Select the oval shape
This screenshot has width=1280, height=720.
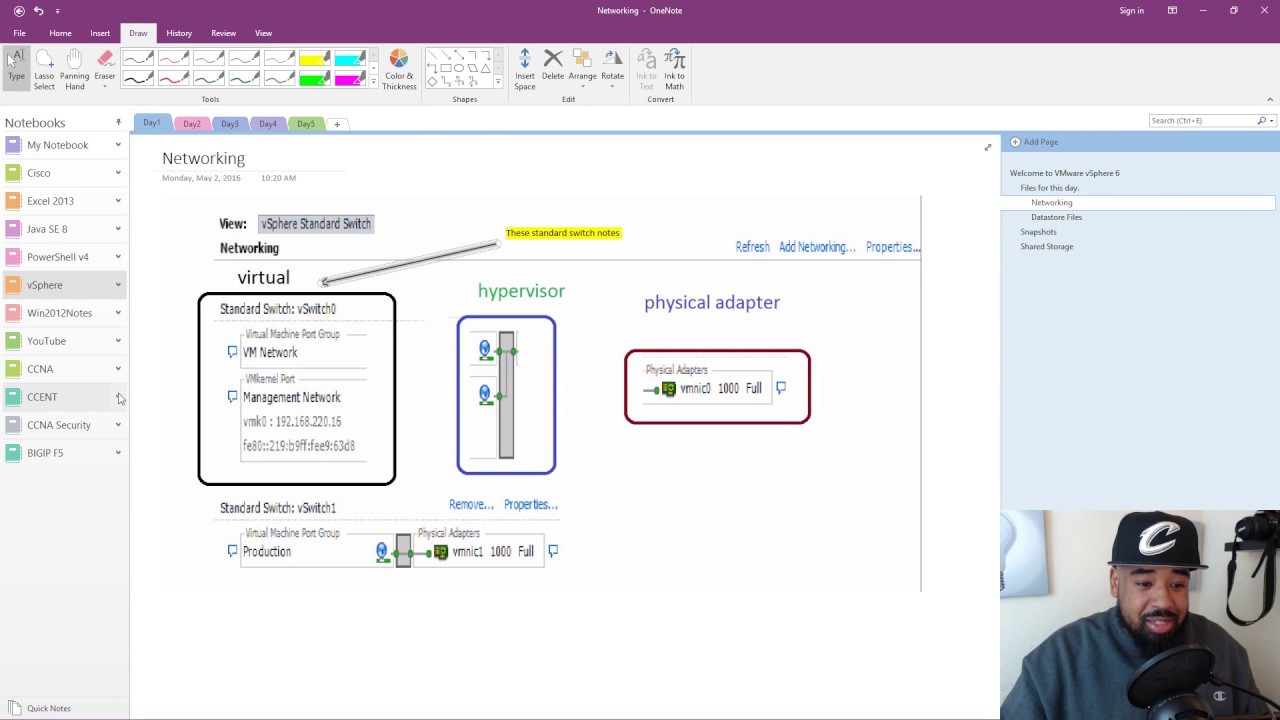click(459, 68)
